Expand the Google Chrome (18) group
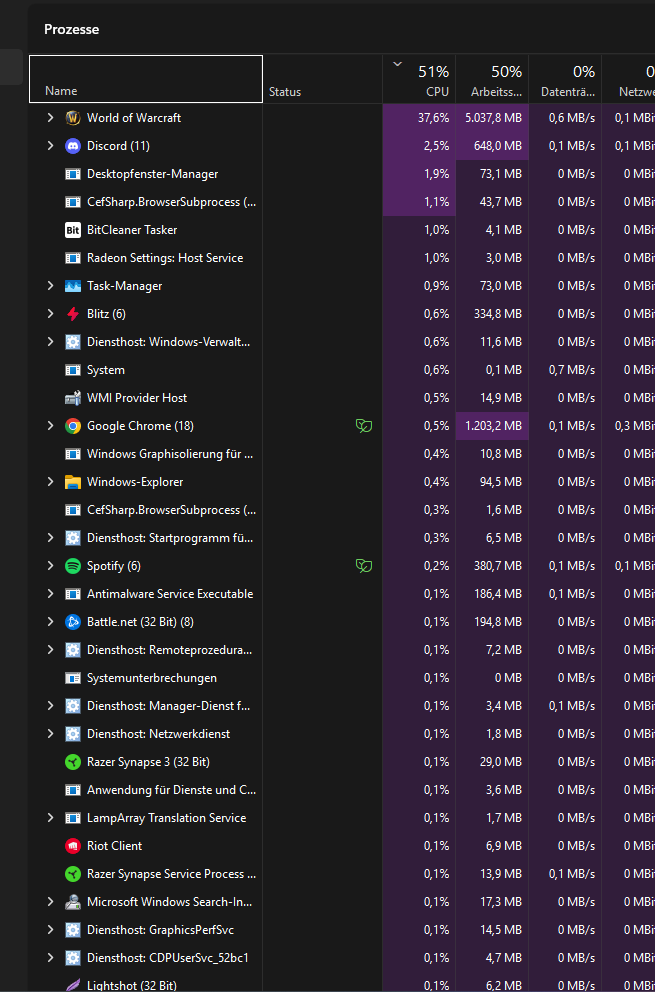 pyautogui.click(x=51, y=426)
